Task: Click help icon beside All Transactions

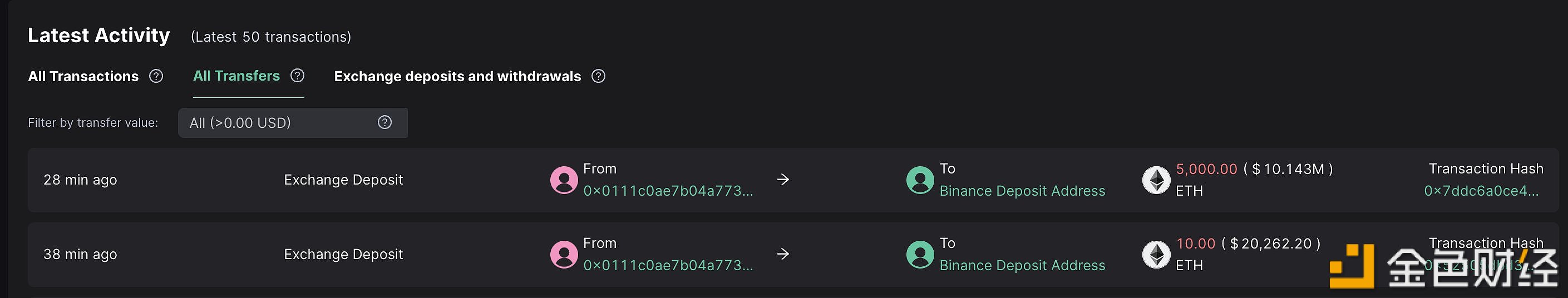Action: [156, 76]
